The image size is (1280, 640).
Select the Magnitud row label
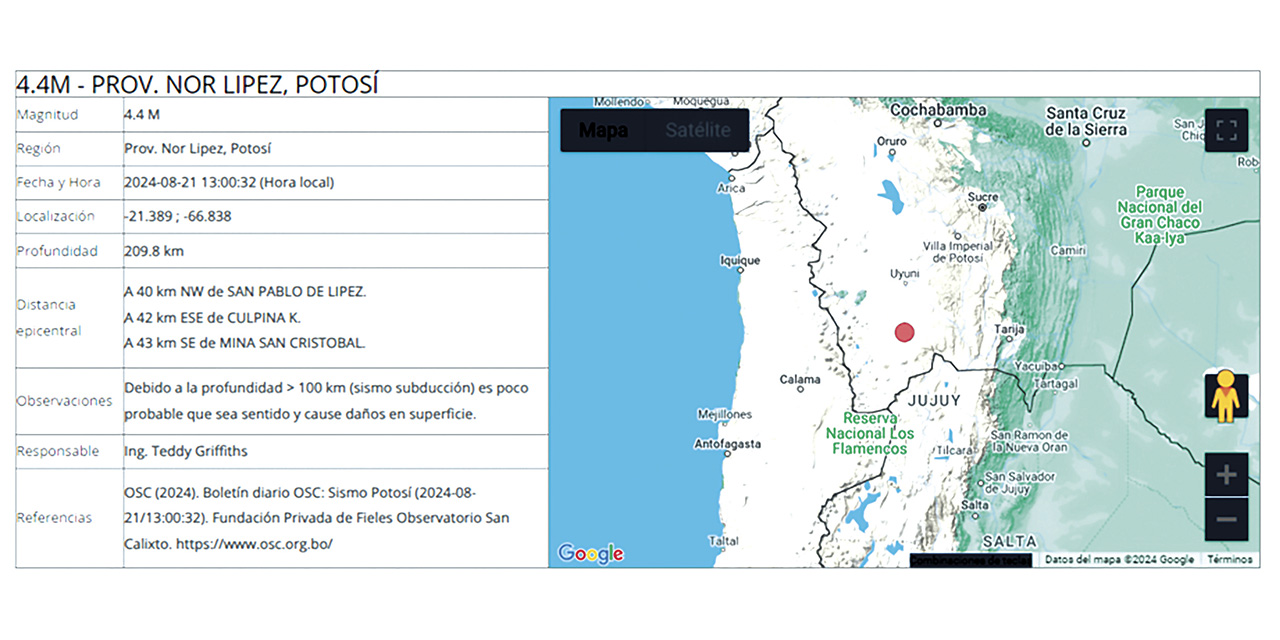tap(47, 115)
